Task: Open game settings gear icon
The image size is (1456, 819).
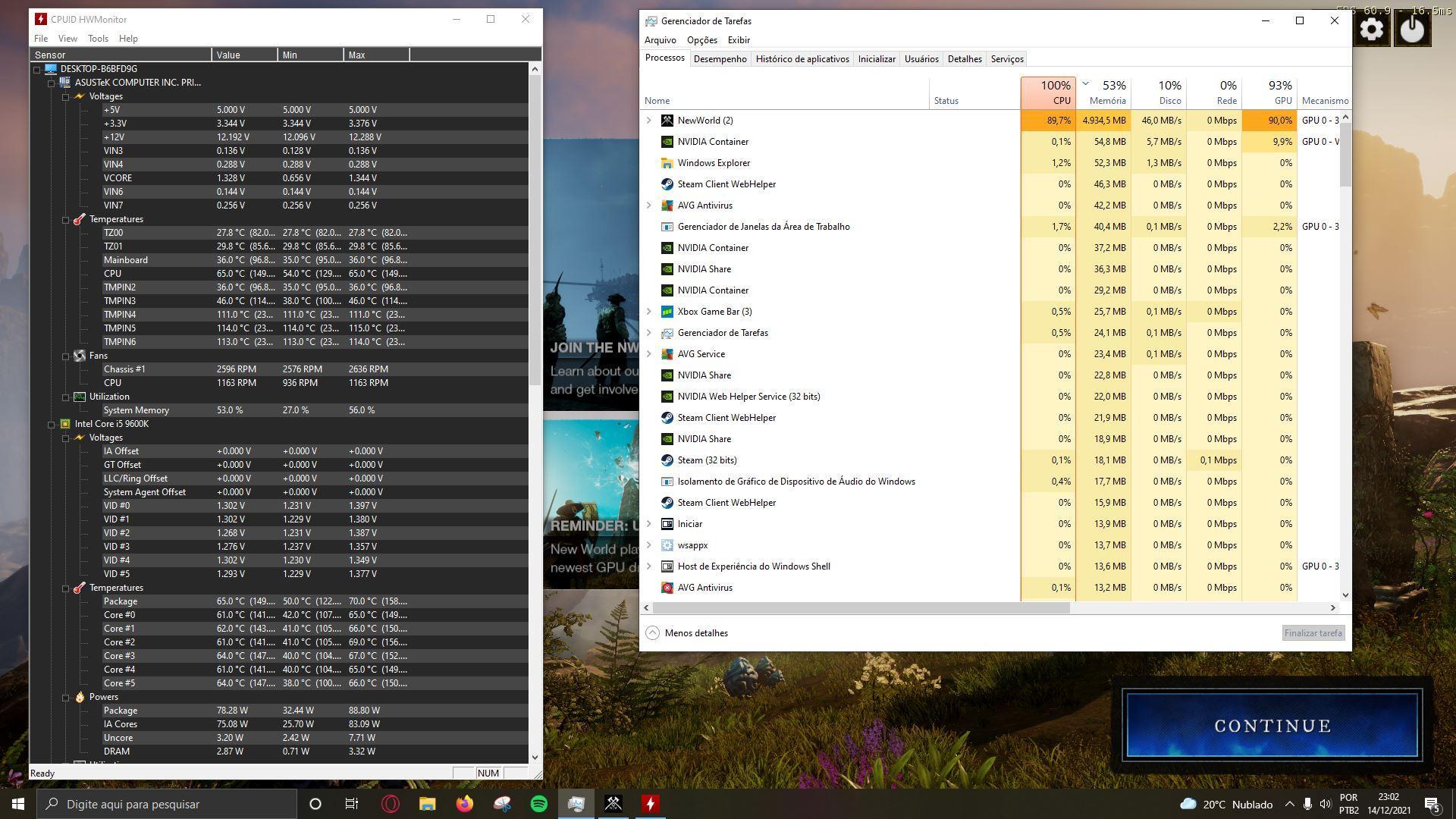Action: 1371,30
